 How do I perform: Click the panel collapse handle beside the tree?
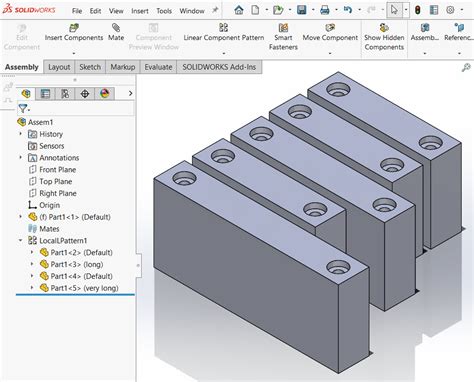pos(138,265)
